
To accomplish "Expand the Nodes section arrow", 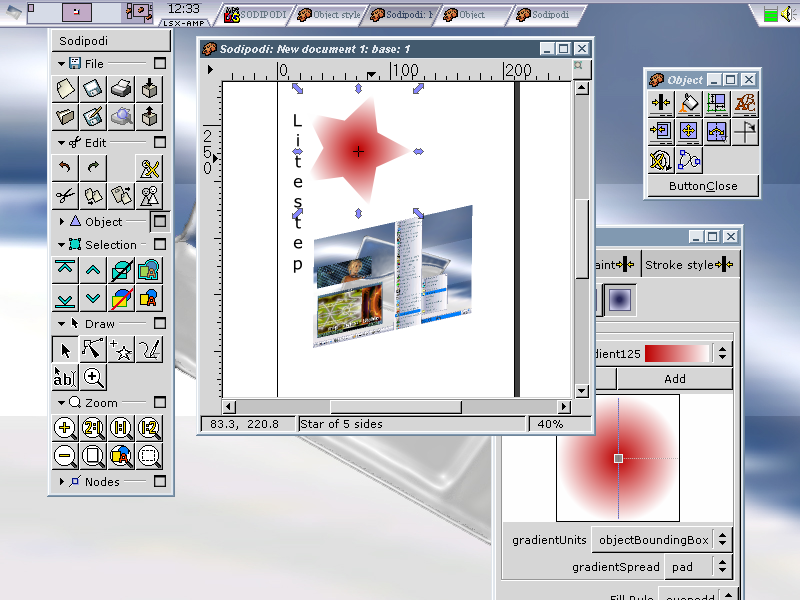I will point(62,482).
